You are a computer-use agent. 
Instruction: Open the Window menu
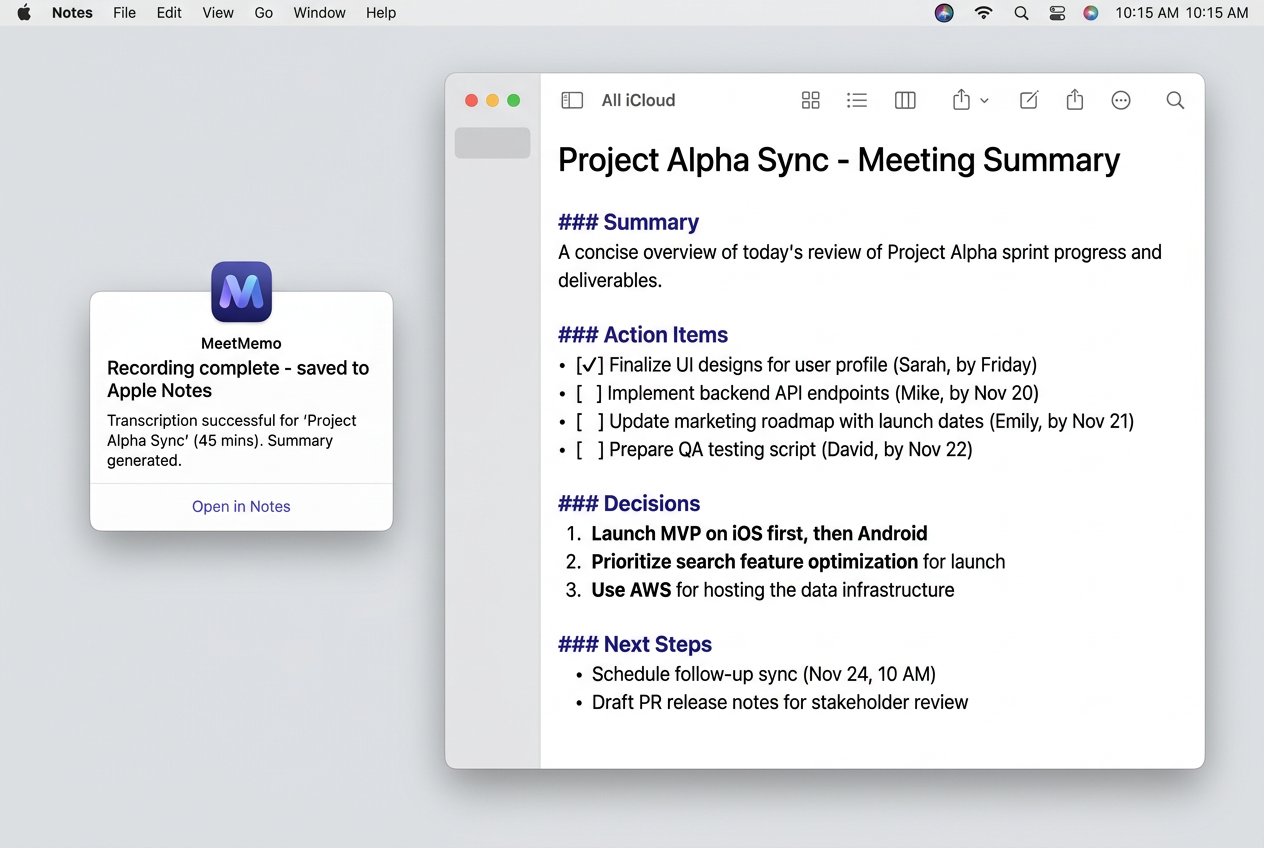[319, 13]
